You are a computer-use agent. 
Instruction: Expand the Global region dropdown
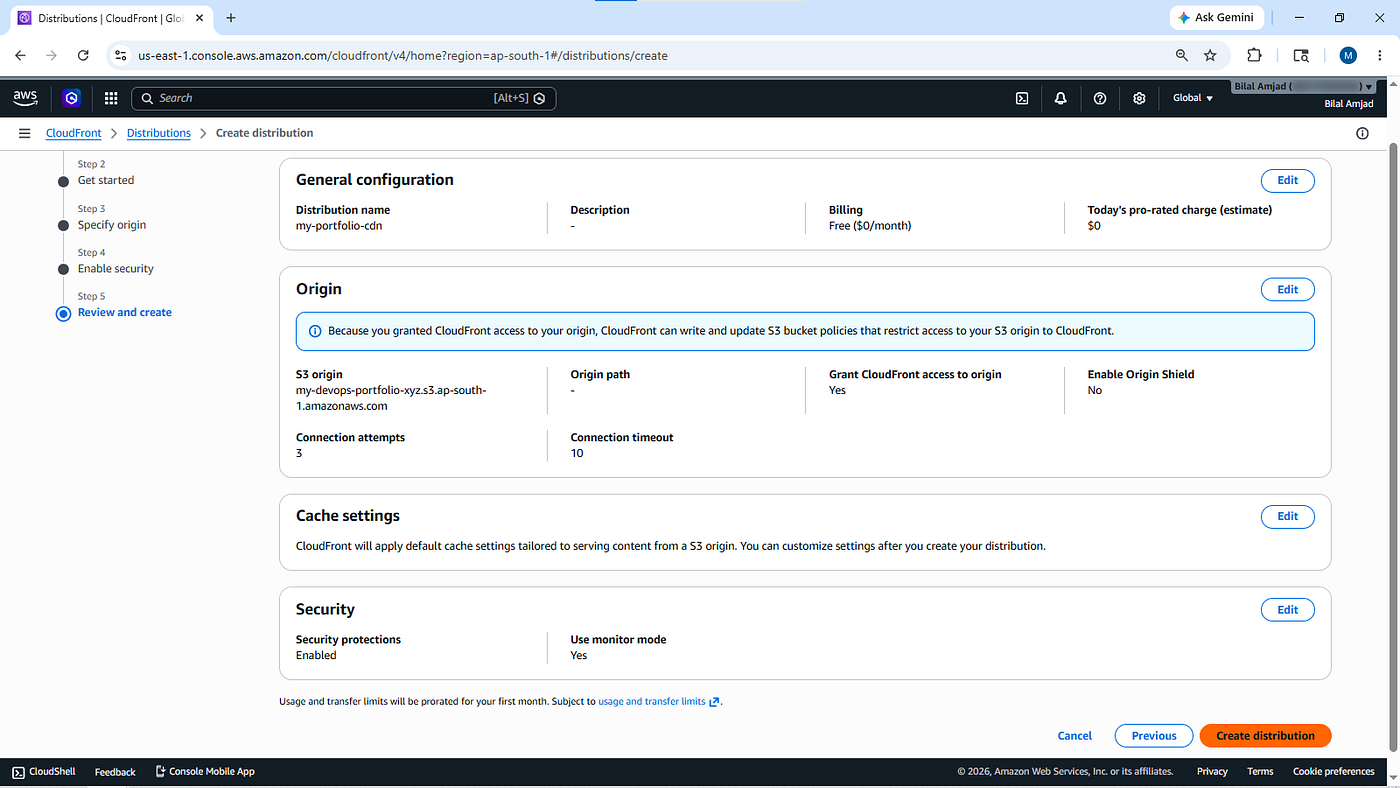1193,98
